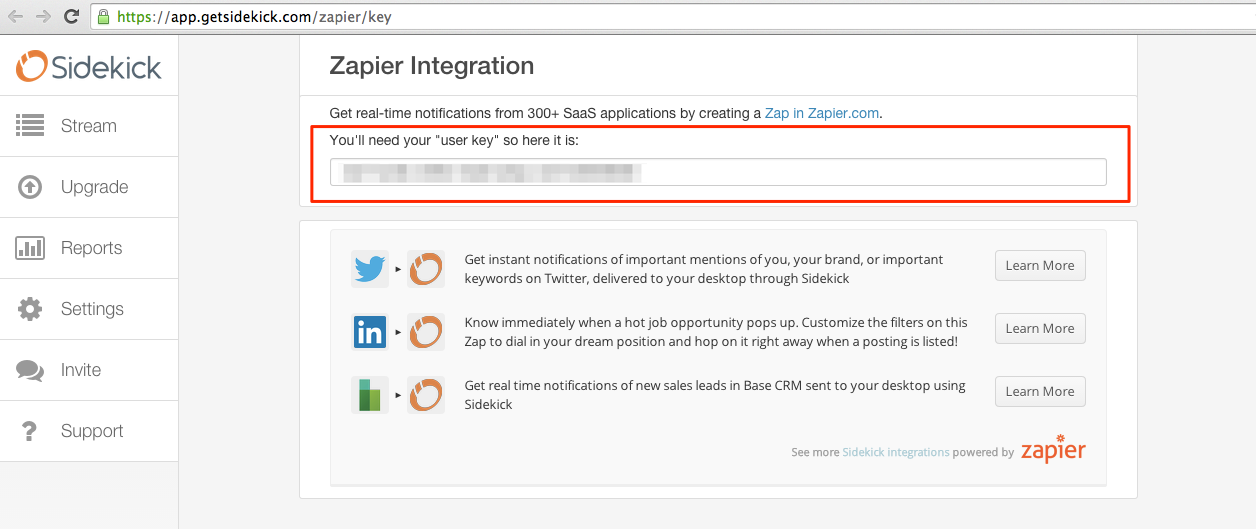This screenshot has width=1256, height=529.
Task: Open the Settings gear icon
Action: tap(30, 309)
